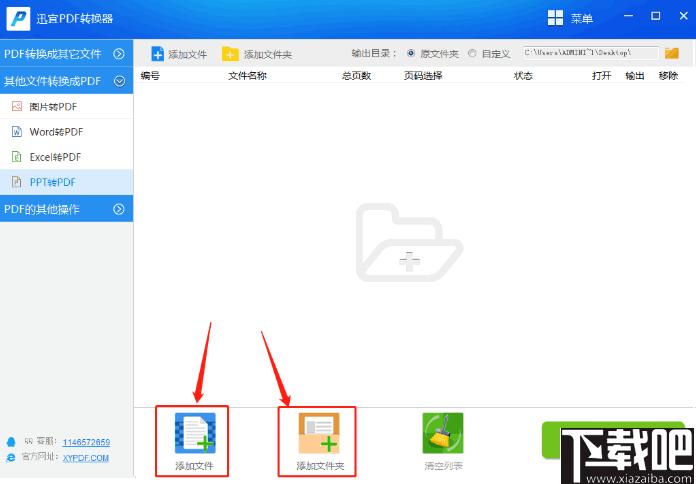This screenshot has height=484, width=696.
Task: Click the 编号 column header
Action: pos(150,75)
